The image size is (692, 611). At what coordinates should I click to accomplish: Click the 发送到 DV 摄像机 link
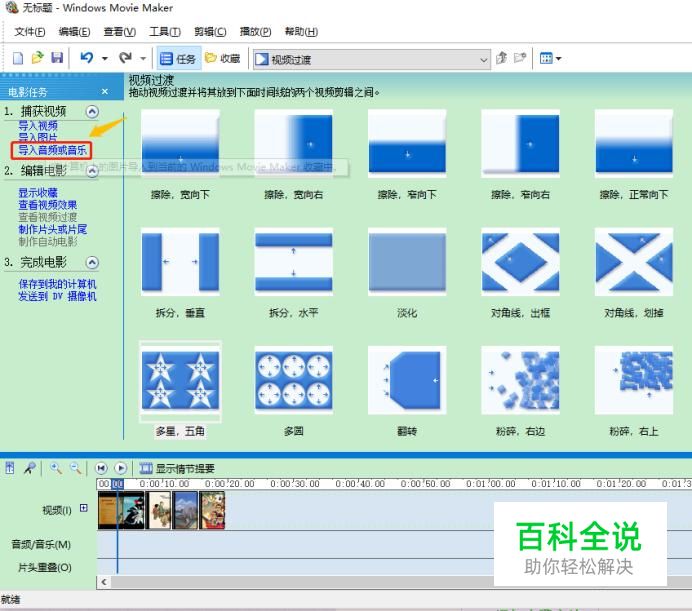(57, 296)
